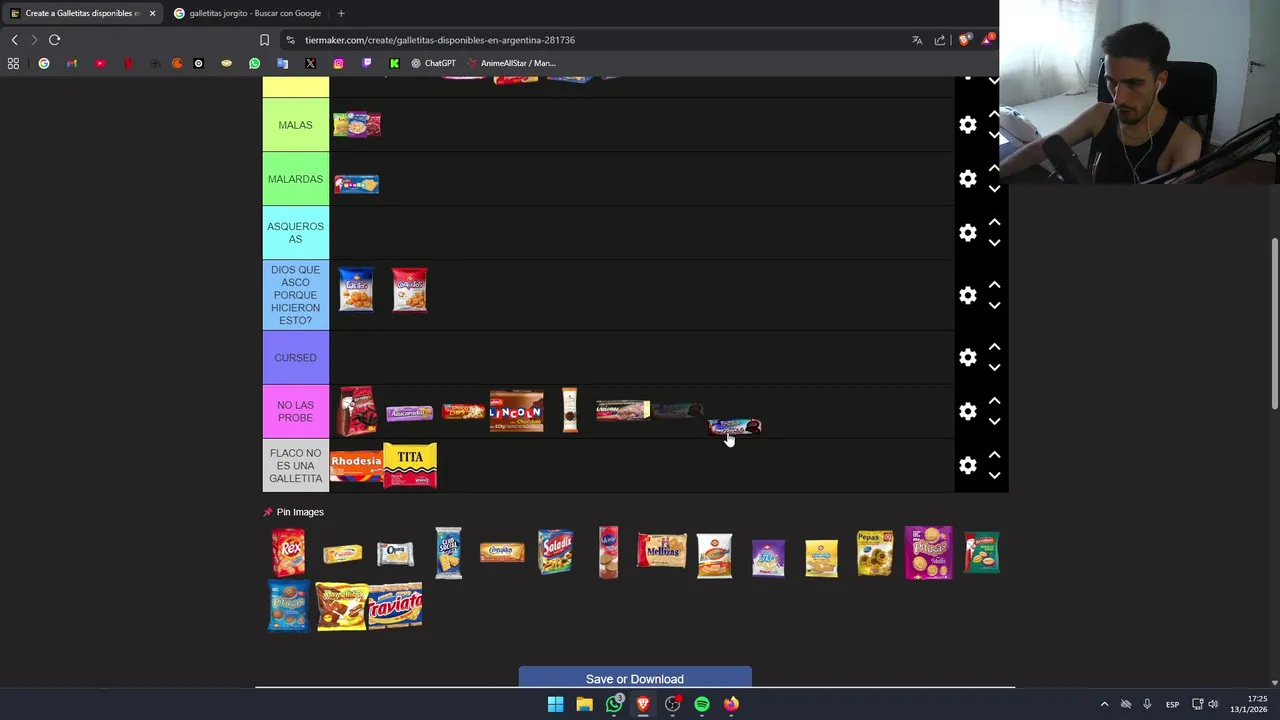Move MALARDAS tier down with arrow

994,189
